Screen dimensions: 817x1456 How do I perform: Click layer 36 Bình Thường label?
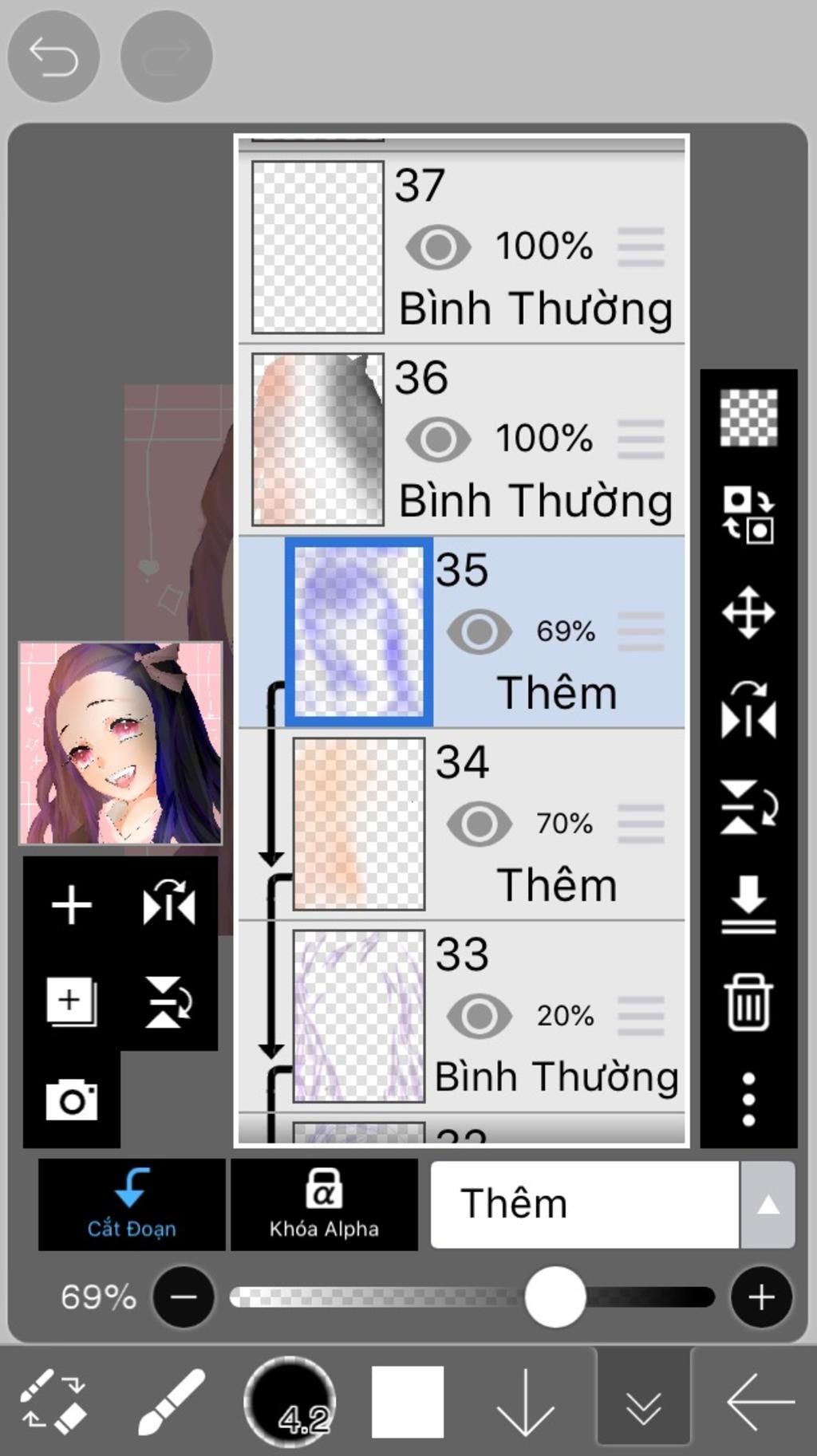[x=536, y=502]
